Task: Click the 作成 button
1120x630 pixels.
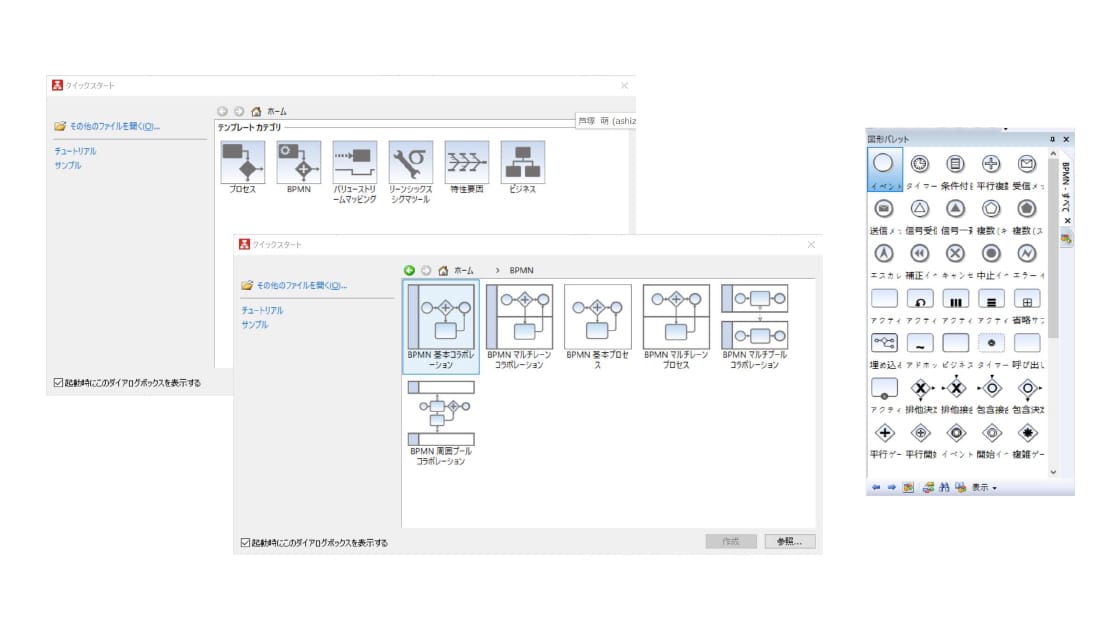Action: pyautogui.click(x=731, y=541)
